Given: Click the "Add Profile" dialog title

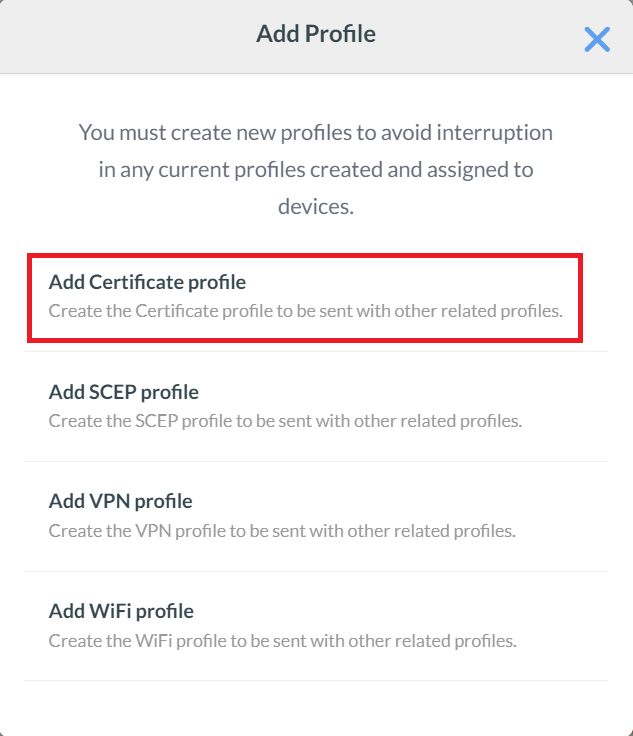Looking at the screenshot, I should click(x=316, y=34).
